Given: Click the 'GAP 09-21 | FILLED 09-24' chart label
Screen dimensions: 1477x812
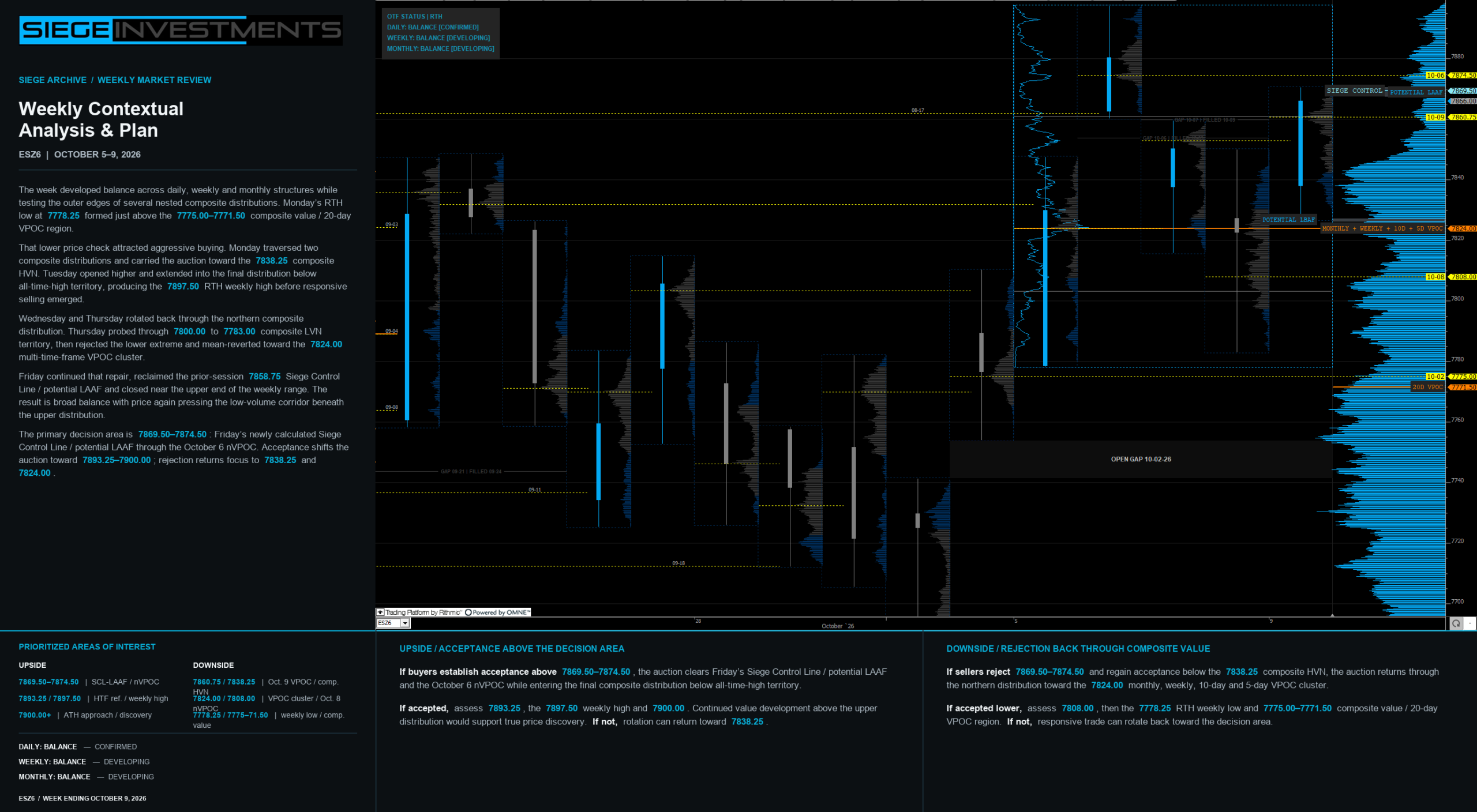Looking at the screenshot, I should click(471, 471).
